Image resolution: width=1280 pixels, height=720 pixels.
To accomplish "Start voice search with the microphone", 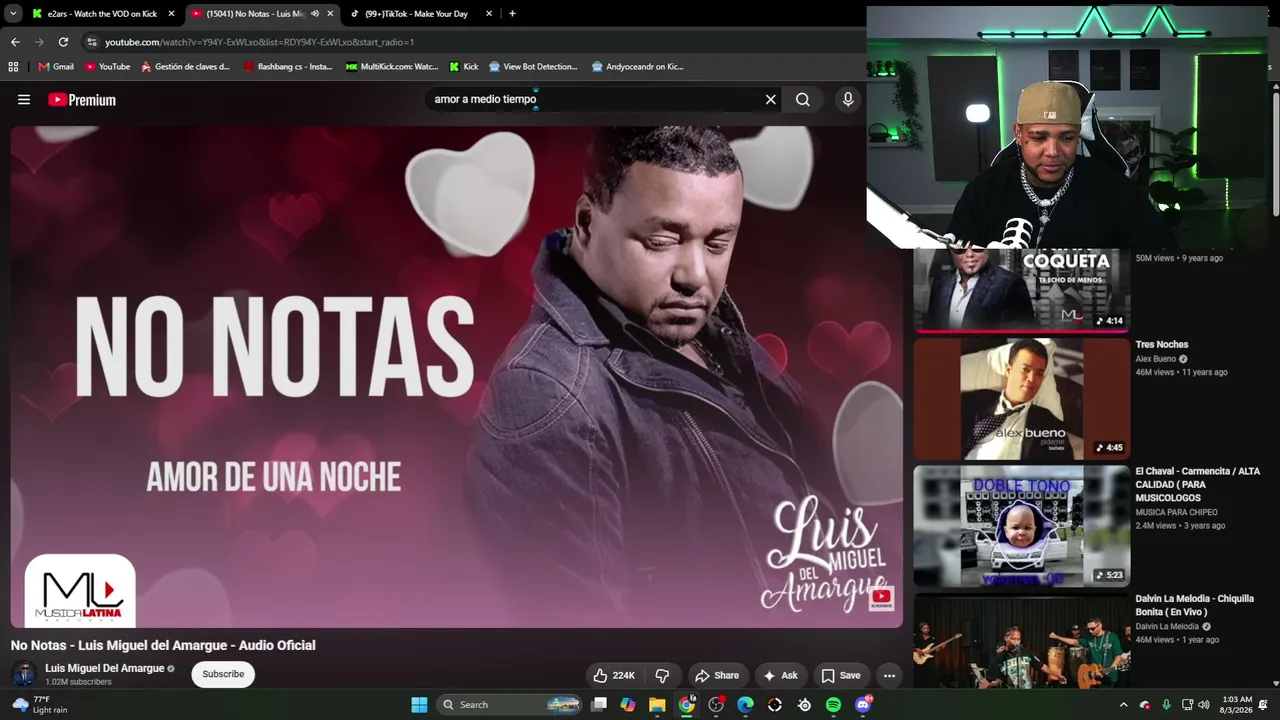I will pos(848,100).
